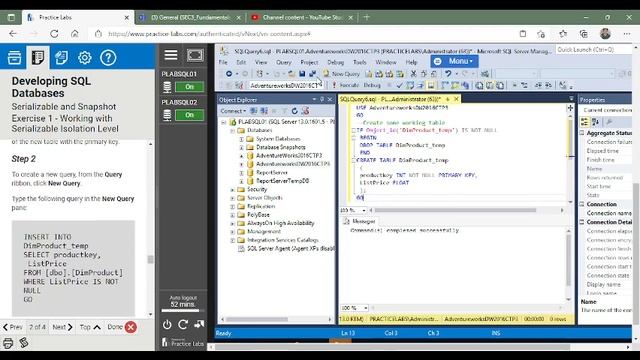The width and height of the screenshot is (640, 360).
Task: Select the lab guide notes icon
Action: (x=38, y=58)
